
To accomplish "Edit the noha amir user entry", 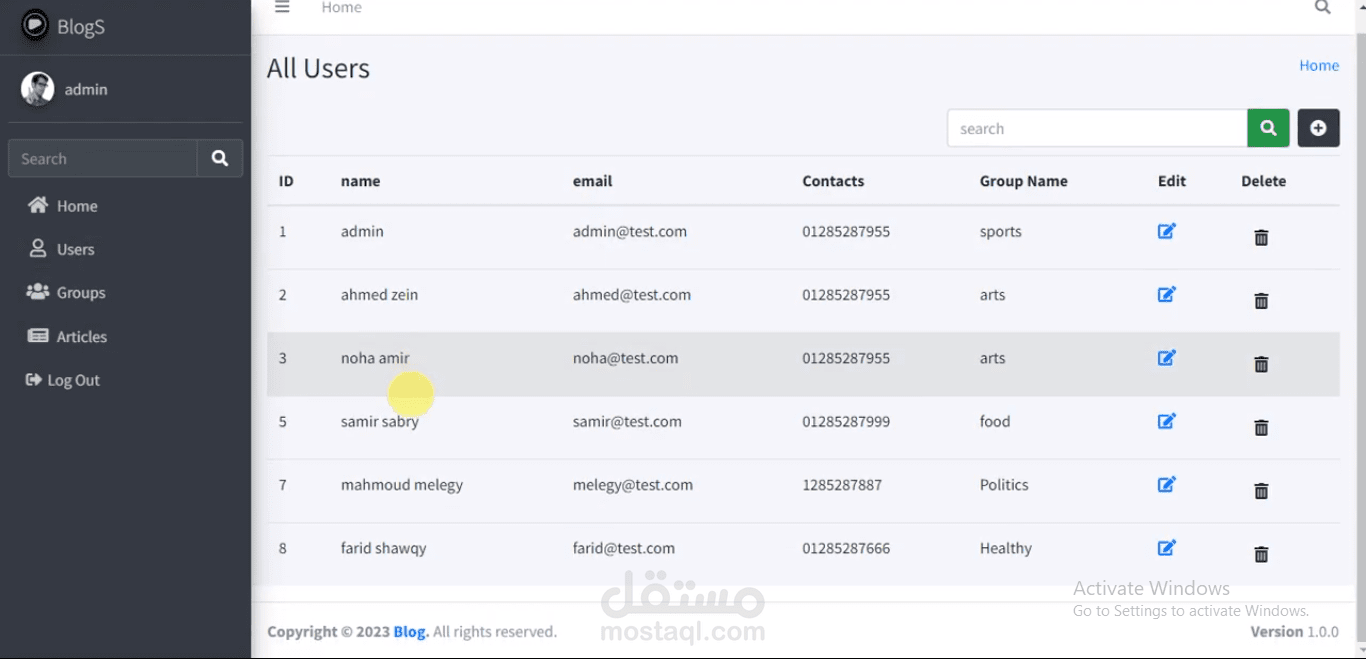I will point(1166,358).
